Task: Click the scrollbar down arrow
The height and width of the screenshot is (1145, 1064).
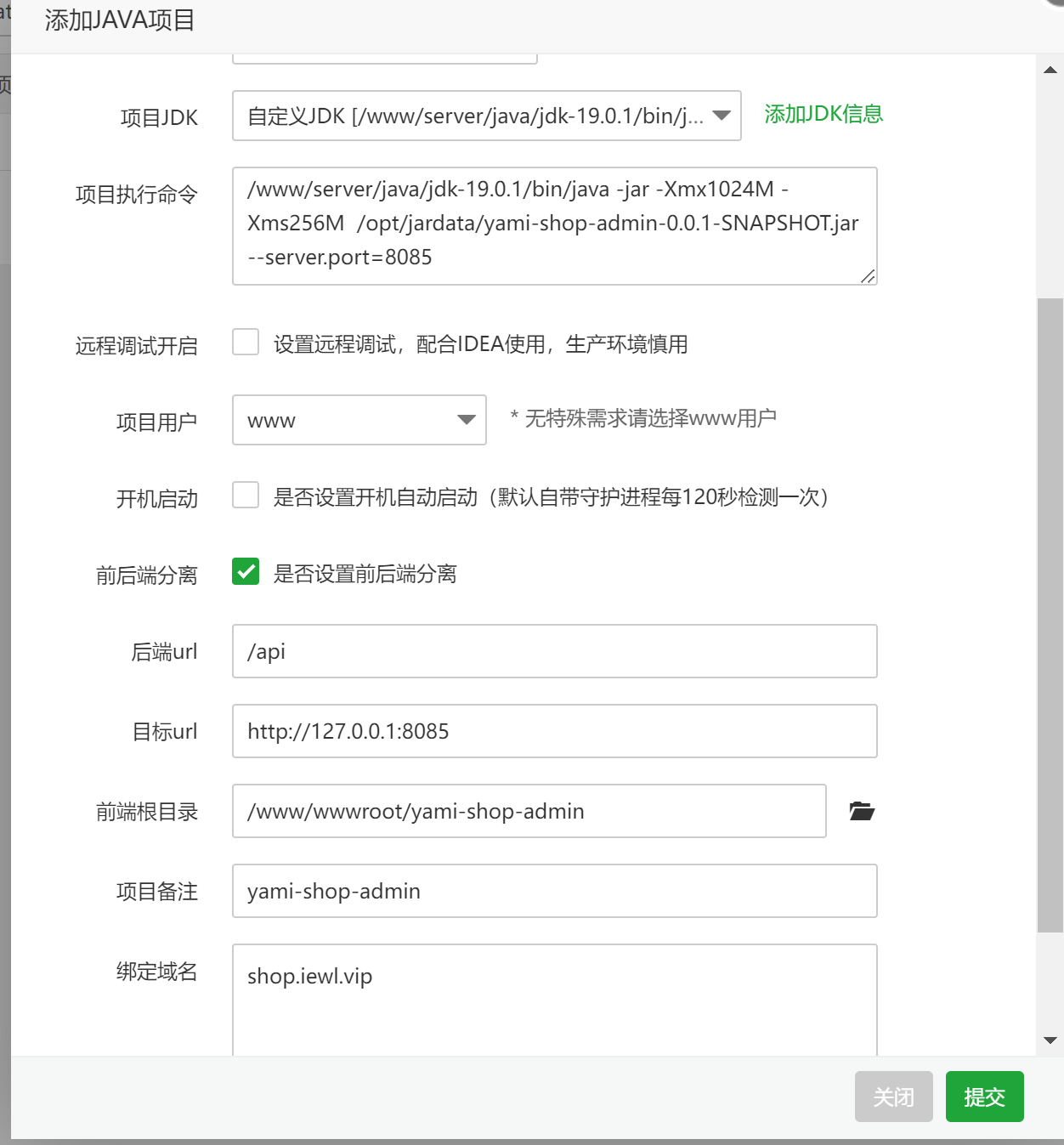Action: (1050, 1040)
